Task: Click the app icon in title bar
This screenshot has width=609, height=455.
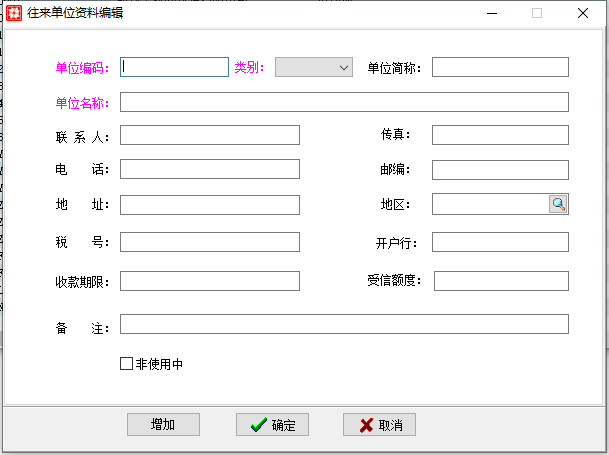Action: click(14, 14)
